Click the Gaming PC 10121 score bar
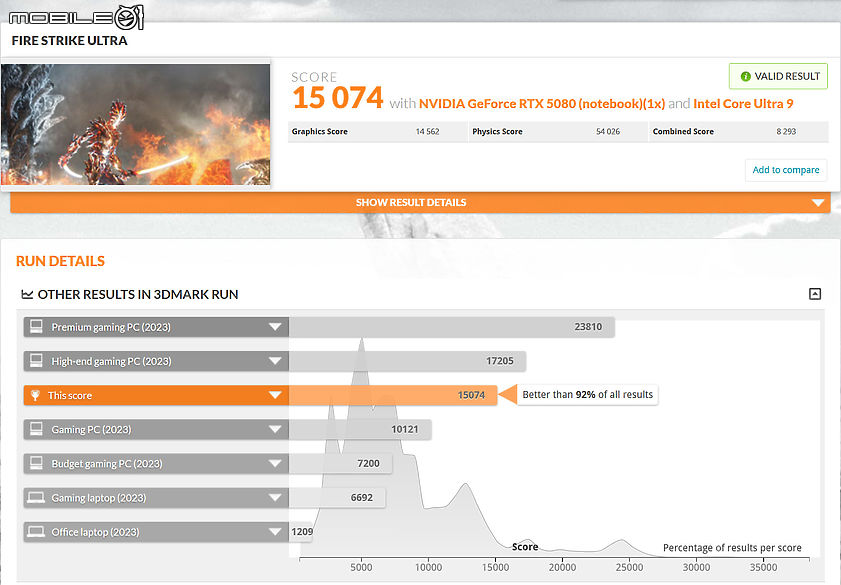This screenshot has width=841, height=585. (360, 429)
